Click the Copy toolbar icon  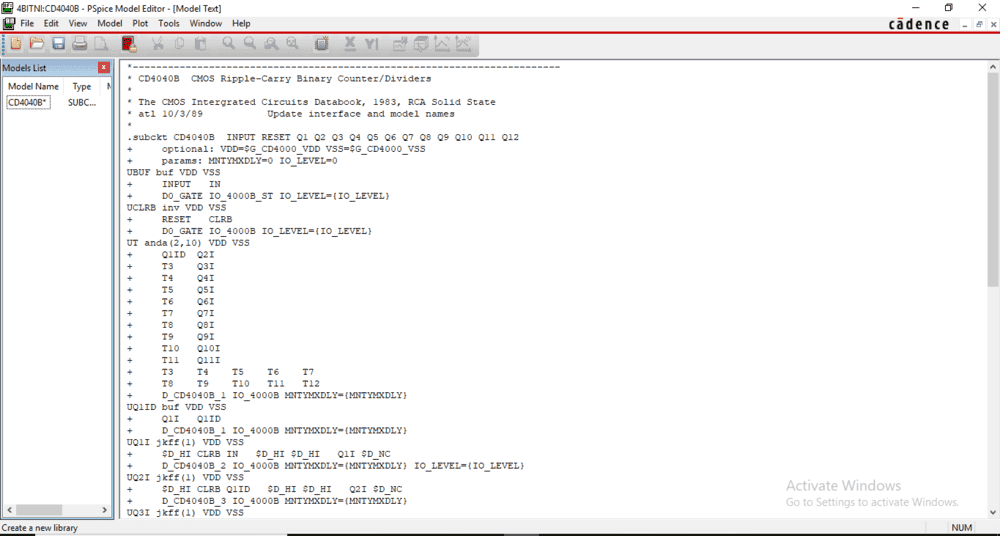[179, 43]
